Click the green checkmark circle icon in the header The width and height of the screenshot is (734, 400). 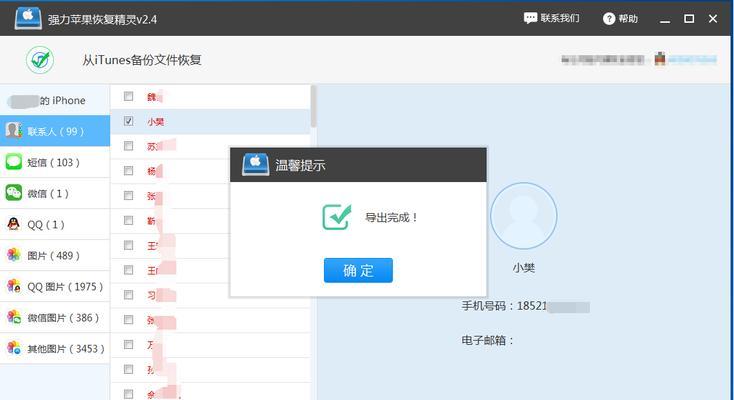pyautogui.click(x=40, y=60)
